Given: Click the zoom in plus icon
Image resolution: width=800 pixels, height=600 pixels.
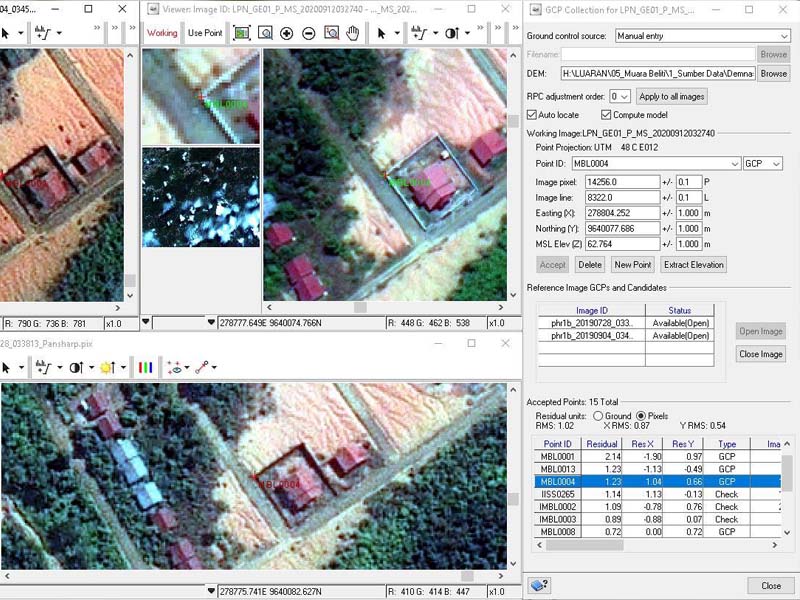Looking at the screenshot, I should click(286, 33).
